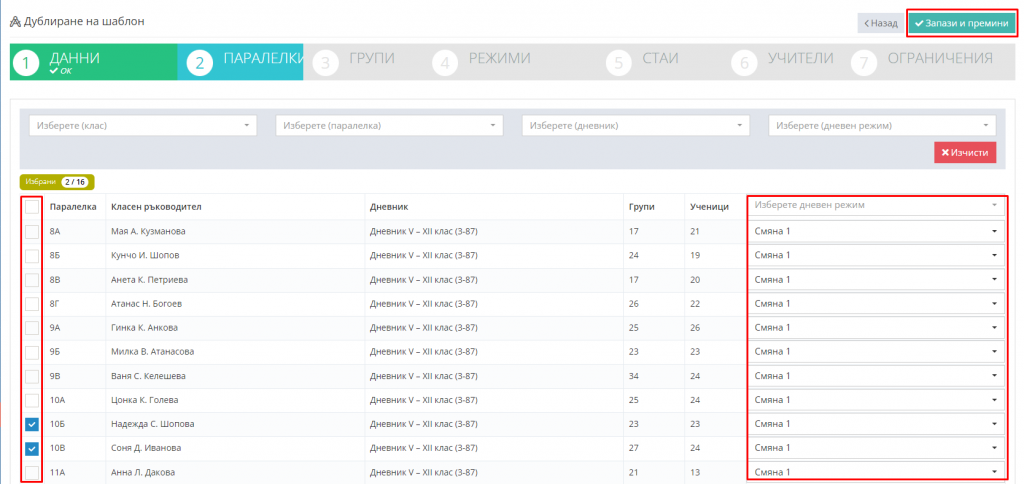Go back with the Назад button
The image size is (1024, 484).
coord(881,23)
